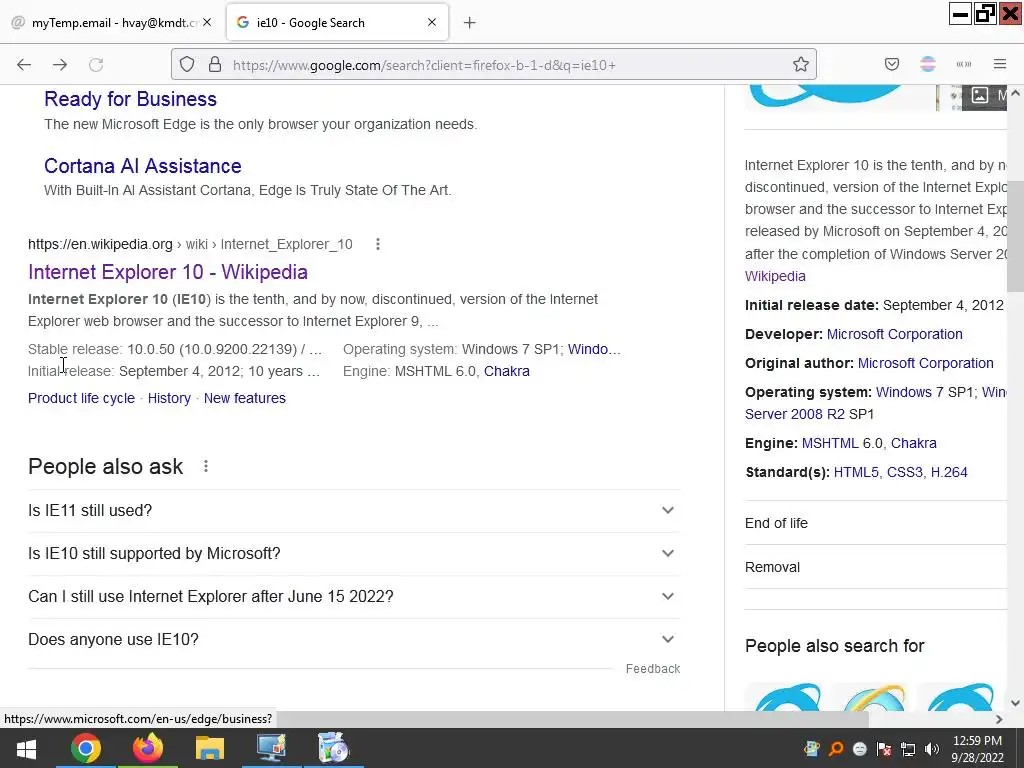Open the MSHTML link in knowledge panel
The height and width of the screenshot is (768, 1024).
point(830,443)
